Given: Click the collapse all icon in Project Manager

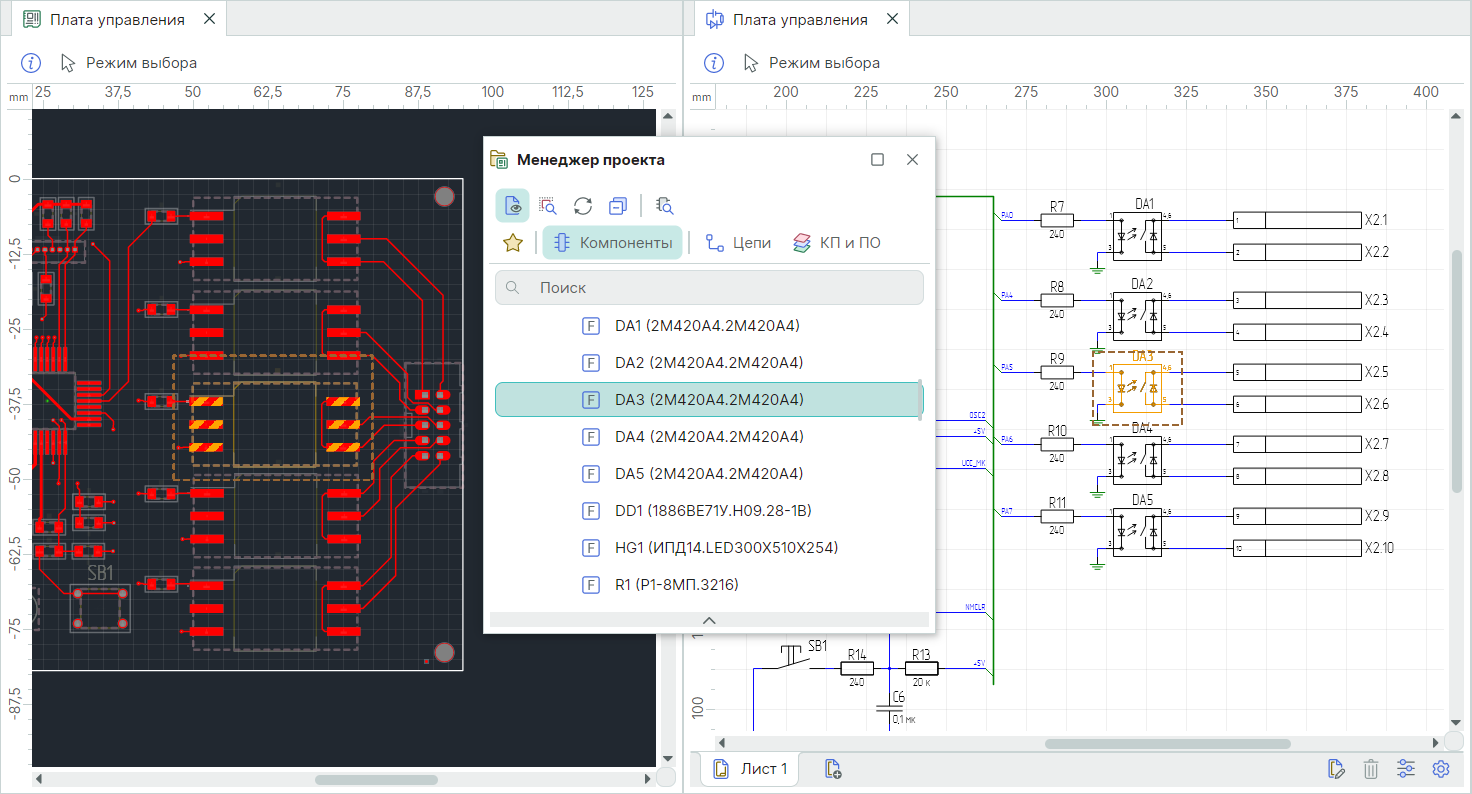Looking at the screenshot, I should click(618, 206).
